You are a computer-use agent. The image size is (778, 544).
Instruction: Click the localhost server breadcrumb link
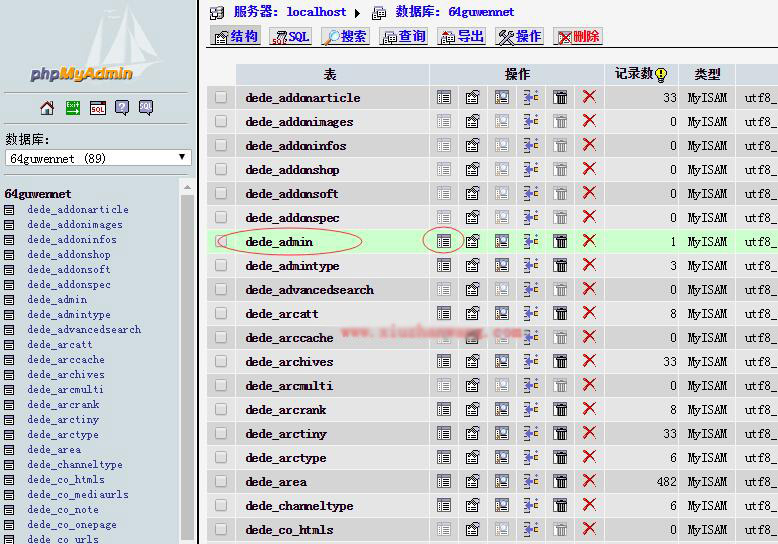[x=315, y=12]
